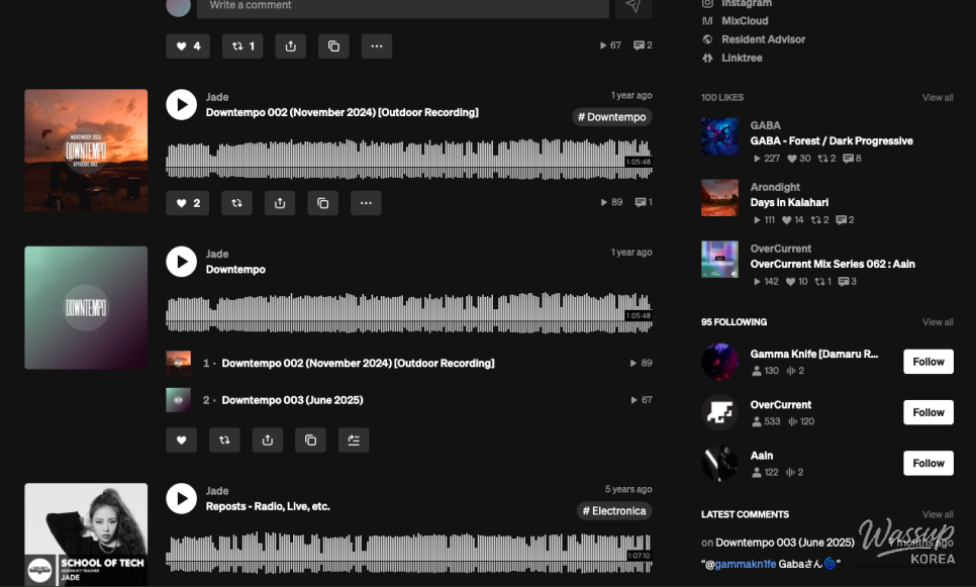Image resolution: width=976 pixels, height=587 pixels.
Task: View all of Jade's 95 following
Action: pos(938,322)
